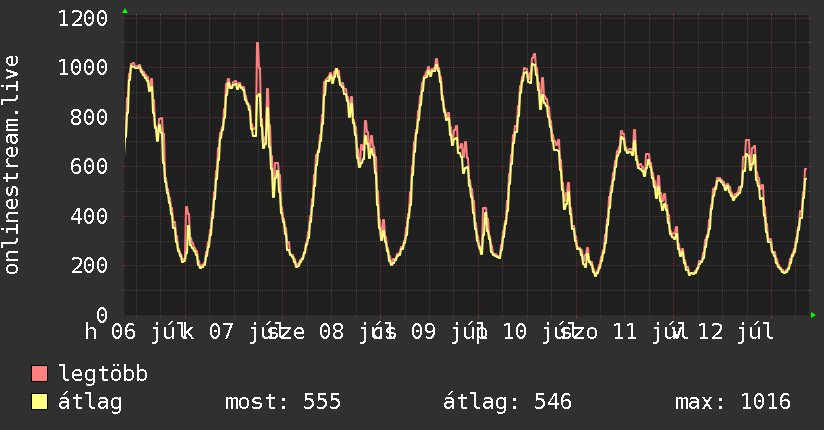Click the 1000 y-axis label
Image resolution: width=824 pixels, height=430 pixels.
click(83, 68)
